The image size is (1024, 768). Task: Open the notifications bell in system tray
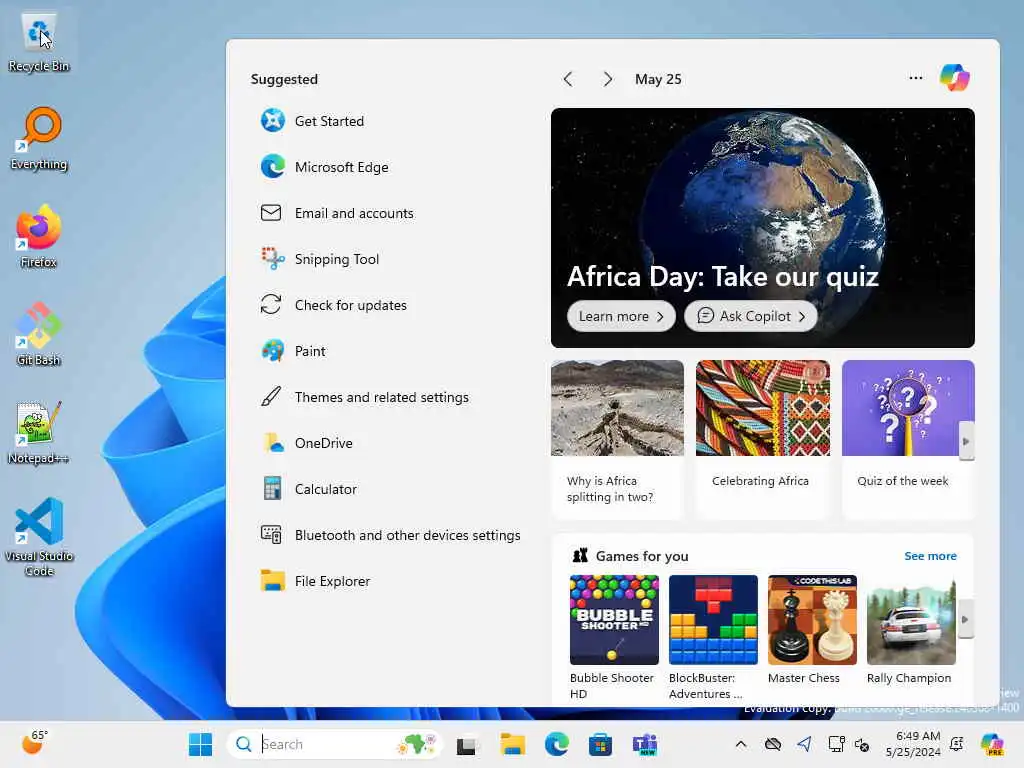957,744
